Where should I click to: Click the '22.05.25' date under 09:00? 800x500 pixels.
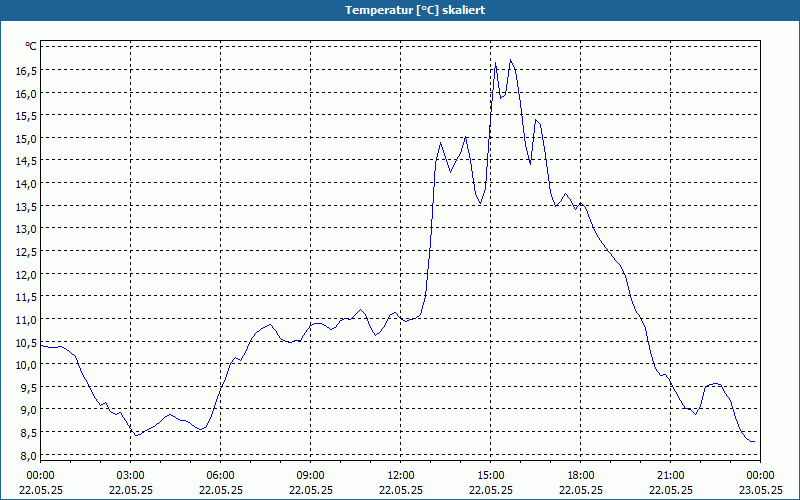tap(311, 490)
